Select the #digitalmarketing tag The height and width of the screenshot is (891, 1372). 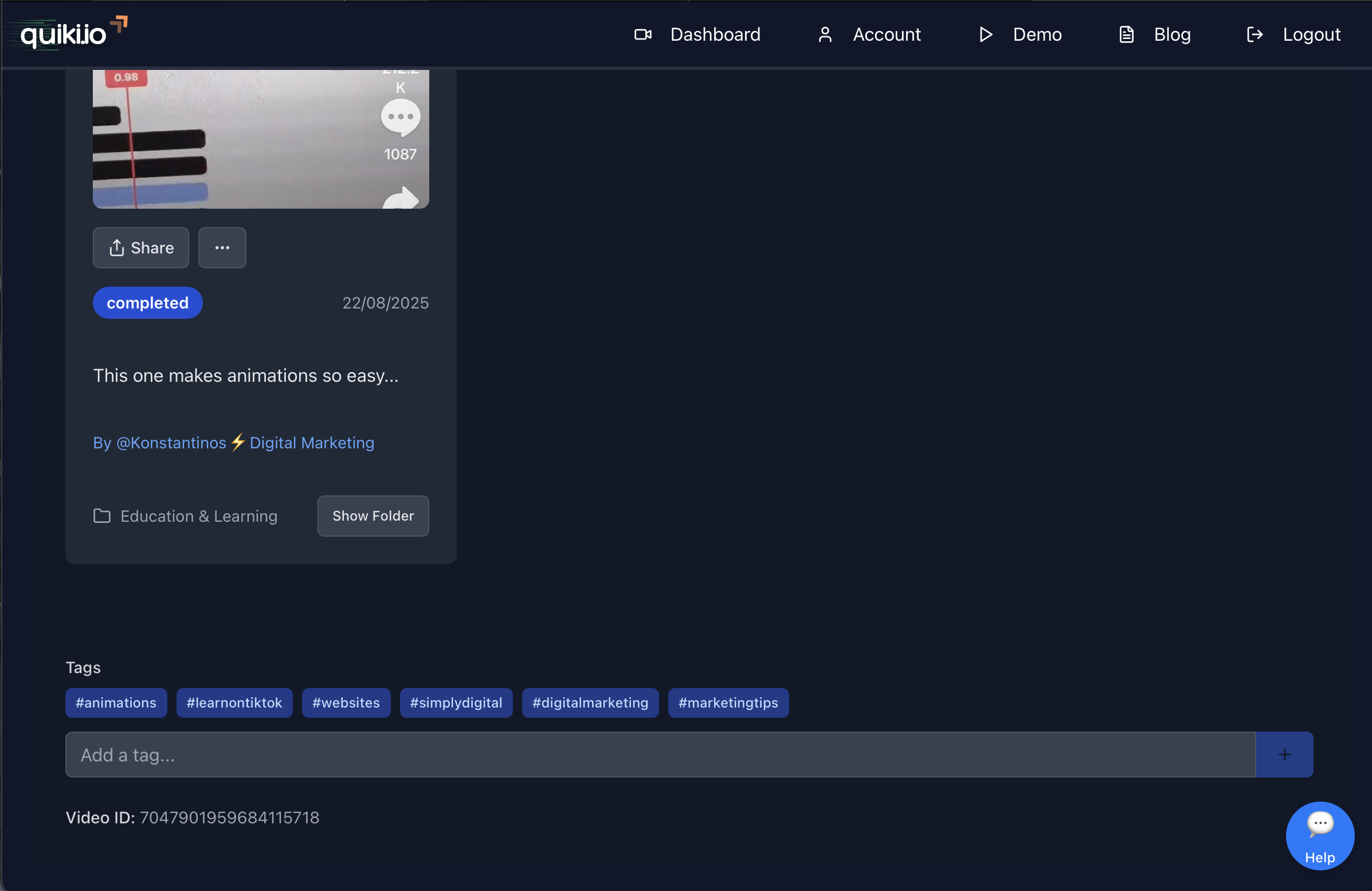click(590, 702)
